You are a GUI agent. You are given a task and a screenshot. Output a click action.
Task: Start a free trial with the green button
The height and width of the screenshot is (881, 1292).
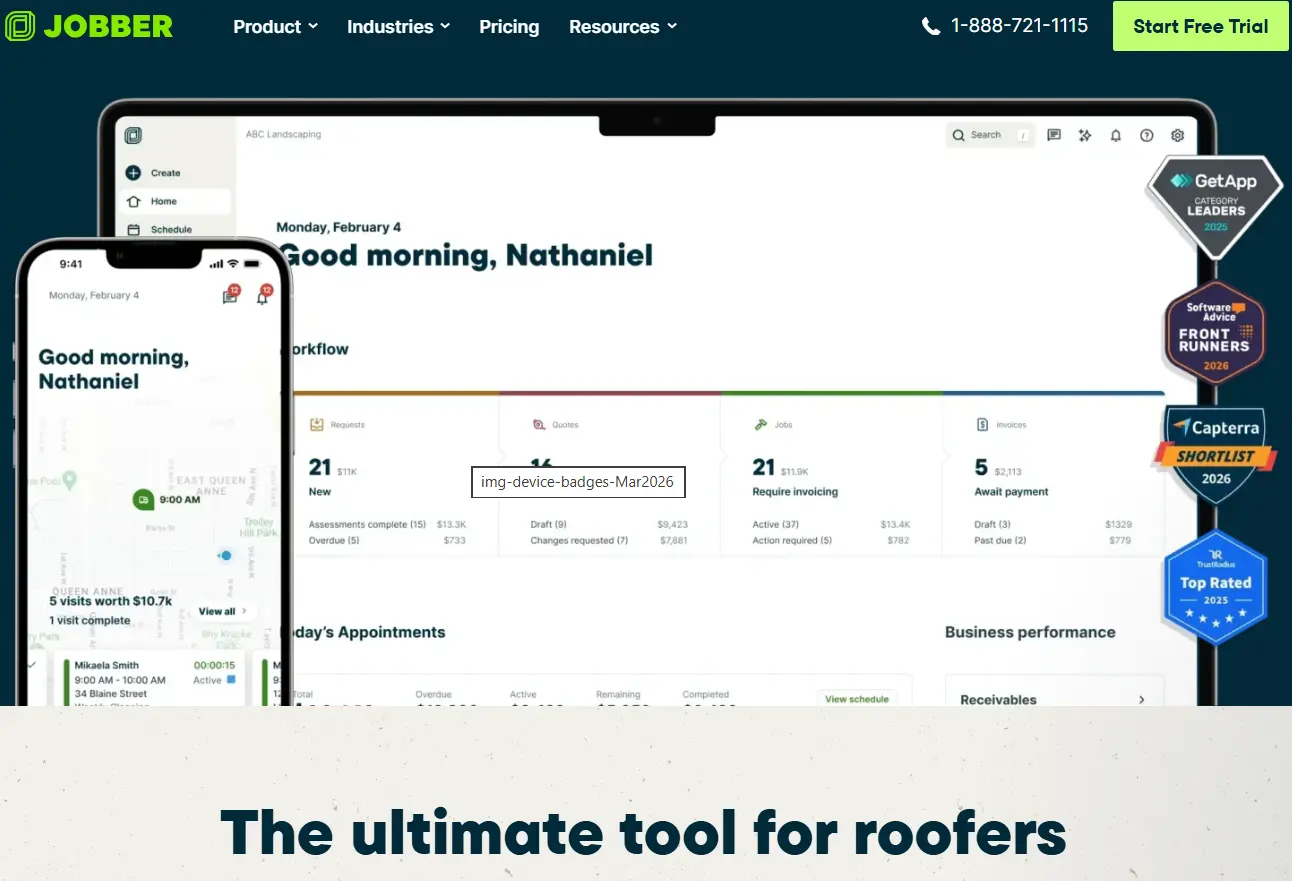1200,26
